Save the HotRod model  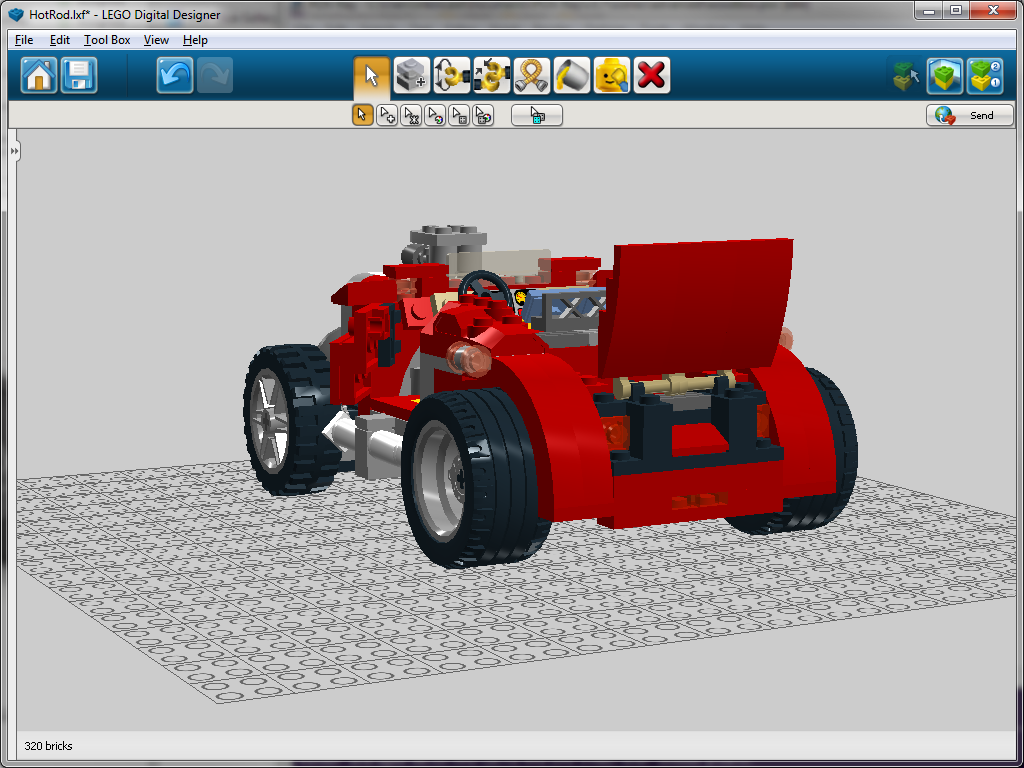click(78, 75)
